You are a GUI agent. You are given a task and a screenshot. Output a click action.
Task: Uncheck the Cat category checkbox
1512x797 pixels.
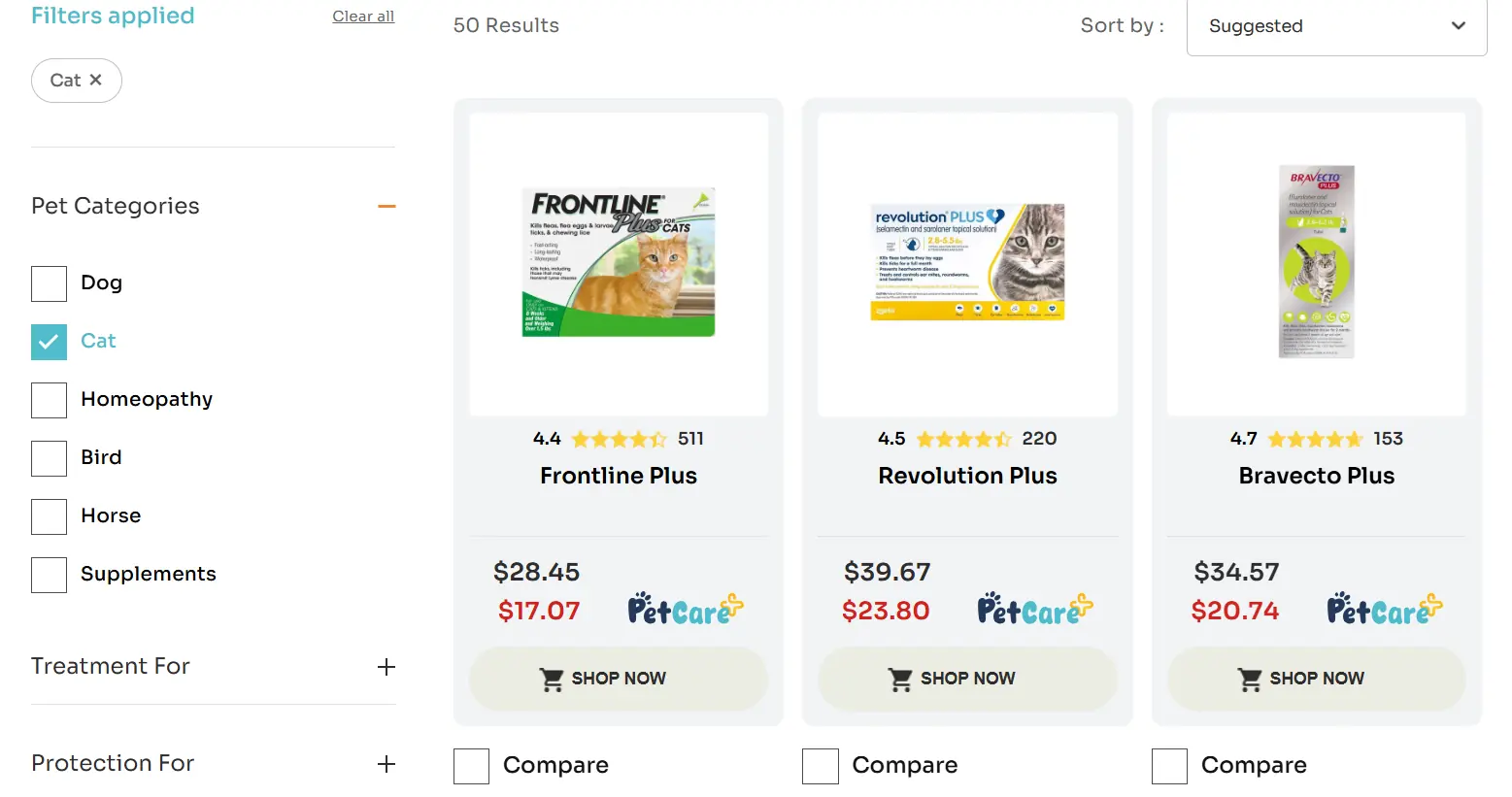click(49, 342)
